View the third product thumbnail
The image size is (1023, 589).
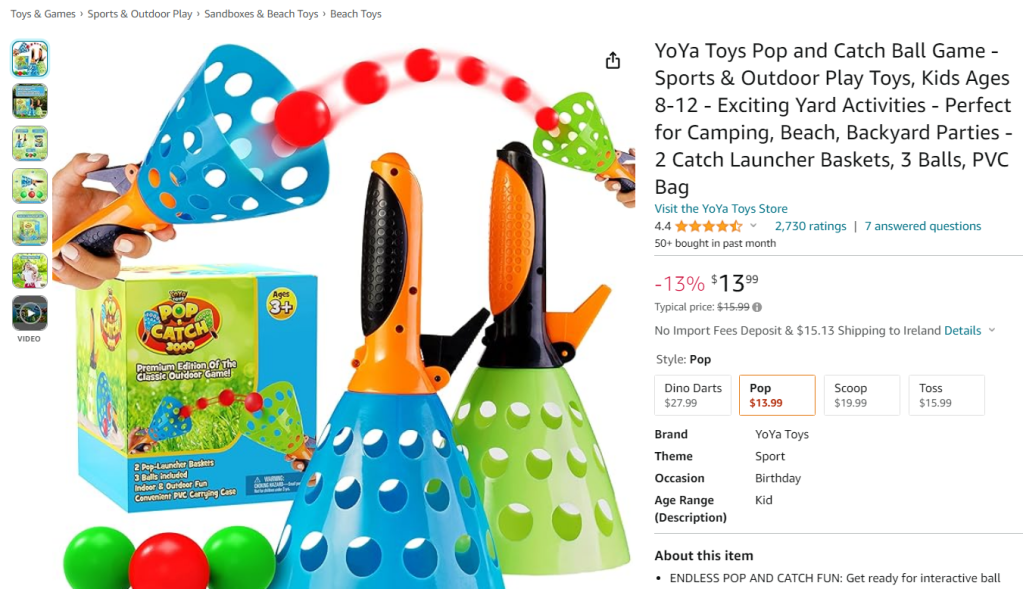(x=30, y=143)
